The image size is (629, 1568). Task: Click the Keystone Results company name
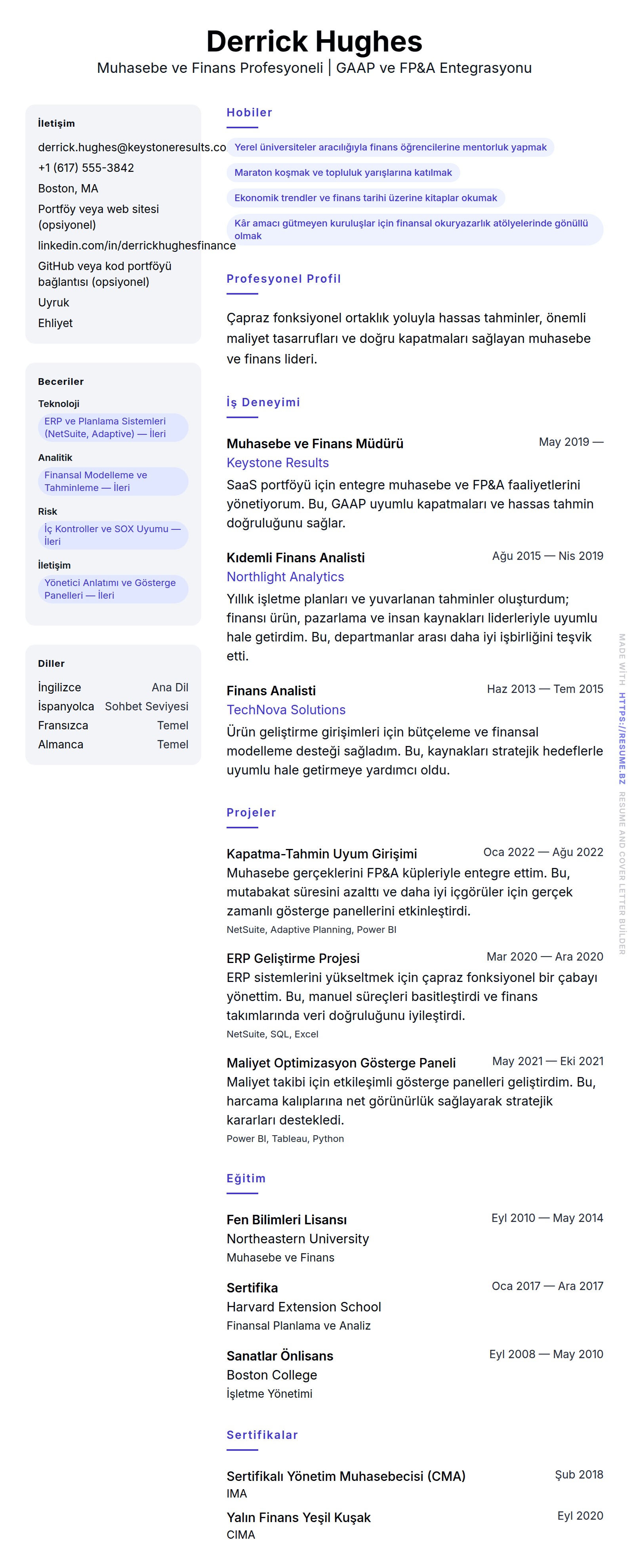click(277, 462)
